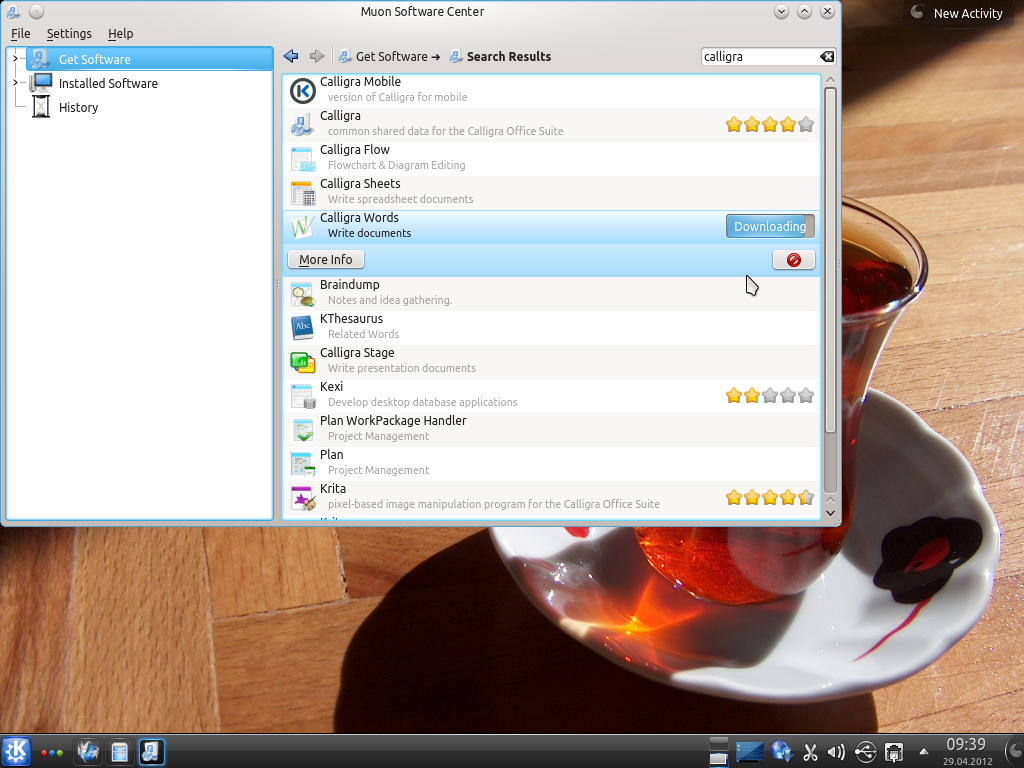Click the More Info button

pyautogui.click(x=326, y=260)
